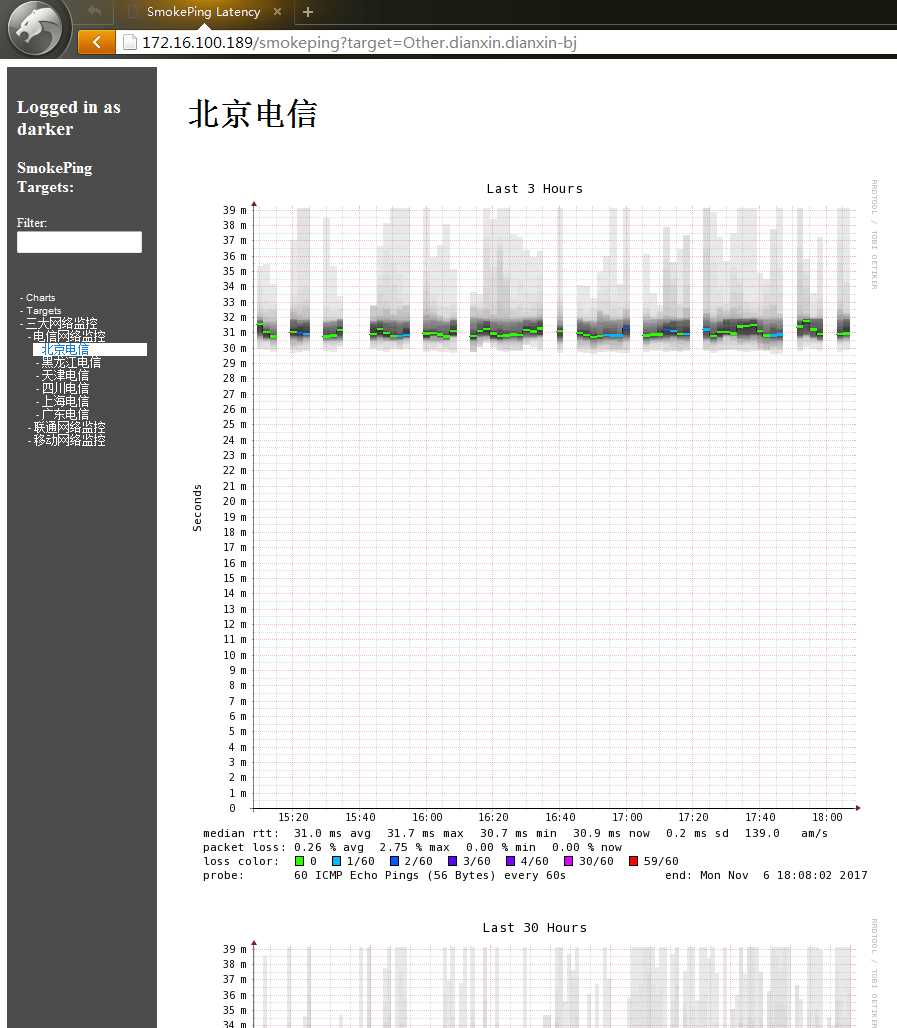Click the browser logo button
This screenshot has height=1028, width=897.
point(35,28)
